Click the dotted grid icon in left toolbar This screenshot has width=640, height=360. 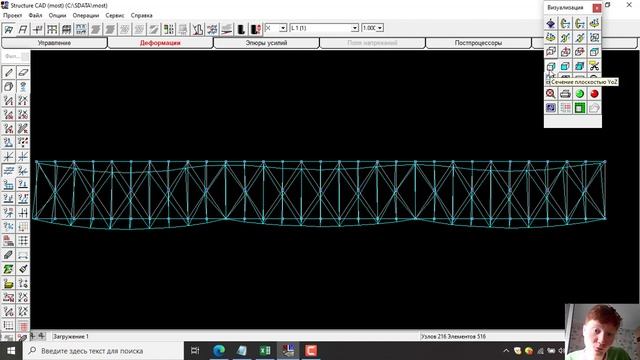(x=23, y=241)
